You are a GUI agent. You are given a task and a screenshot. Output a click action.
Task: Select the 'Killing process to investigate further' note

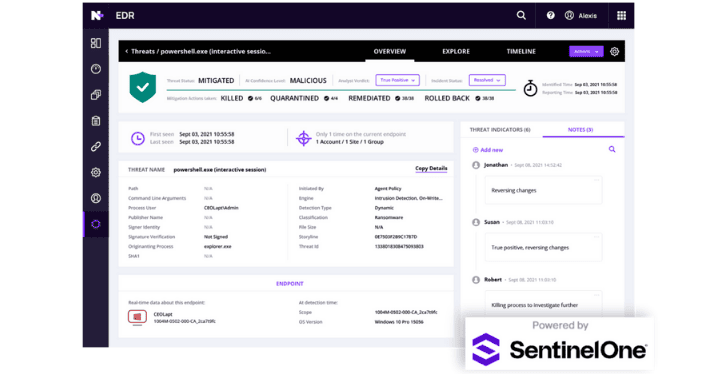[x=543, y=304]
